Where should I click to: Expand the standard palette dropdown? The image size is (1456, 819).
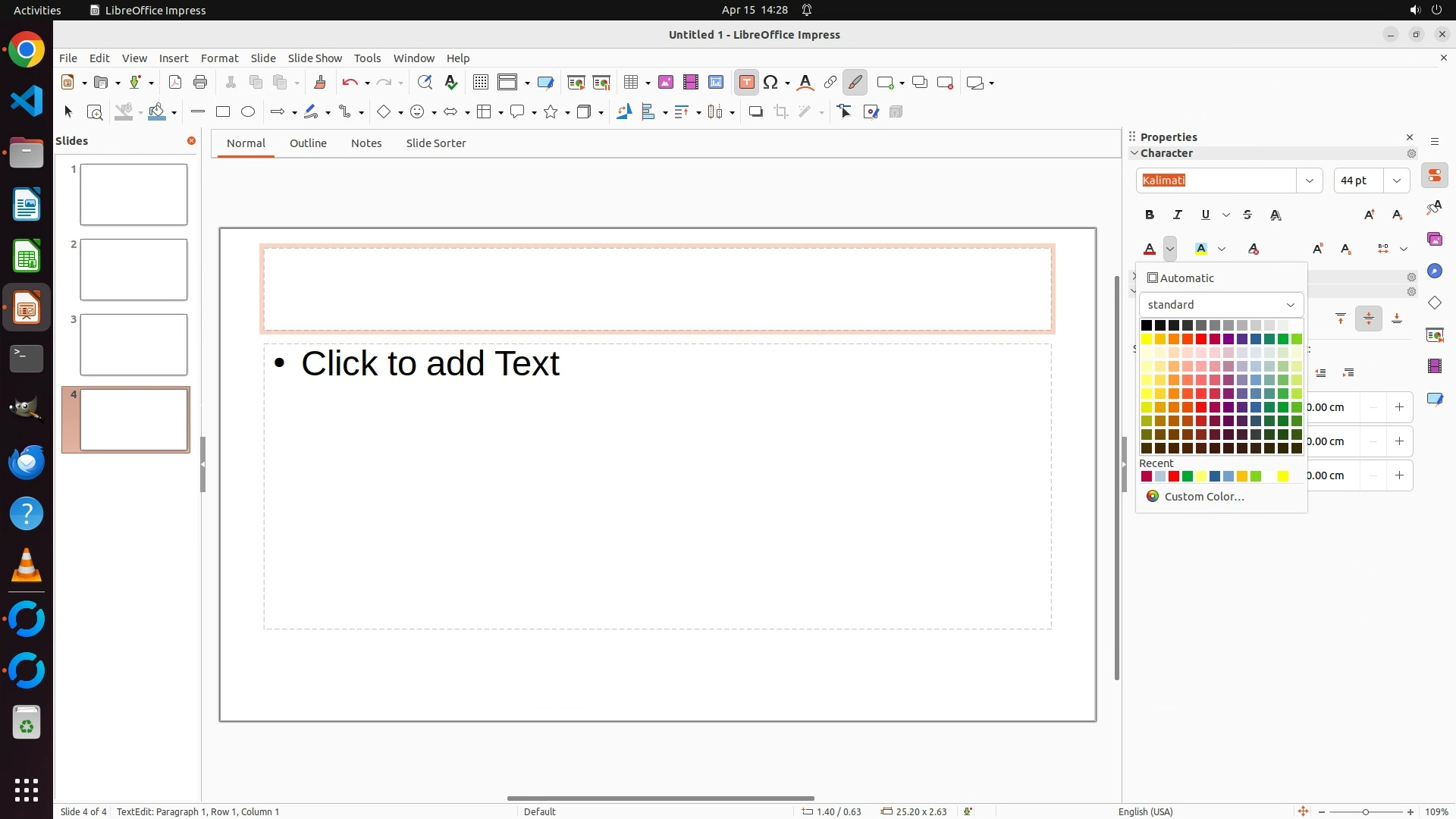click(x=1290, y=305)
